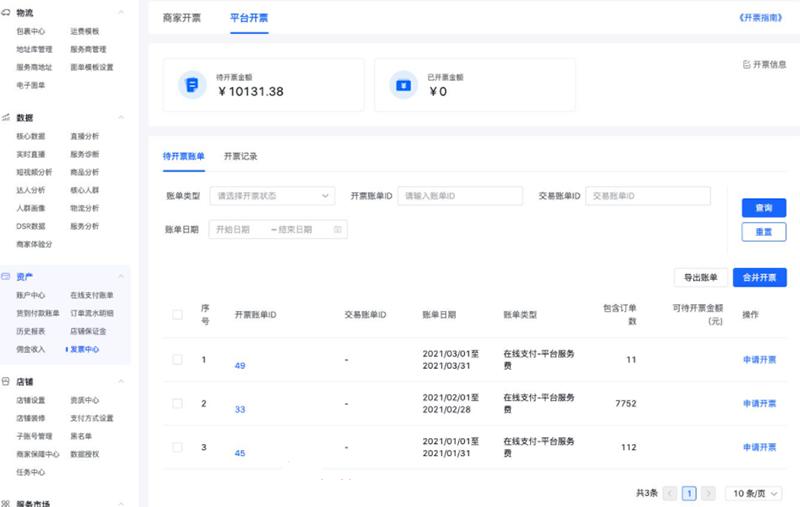
Task: Click the blue 待开票金额 document icon
Action: tap(192, 85)
